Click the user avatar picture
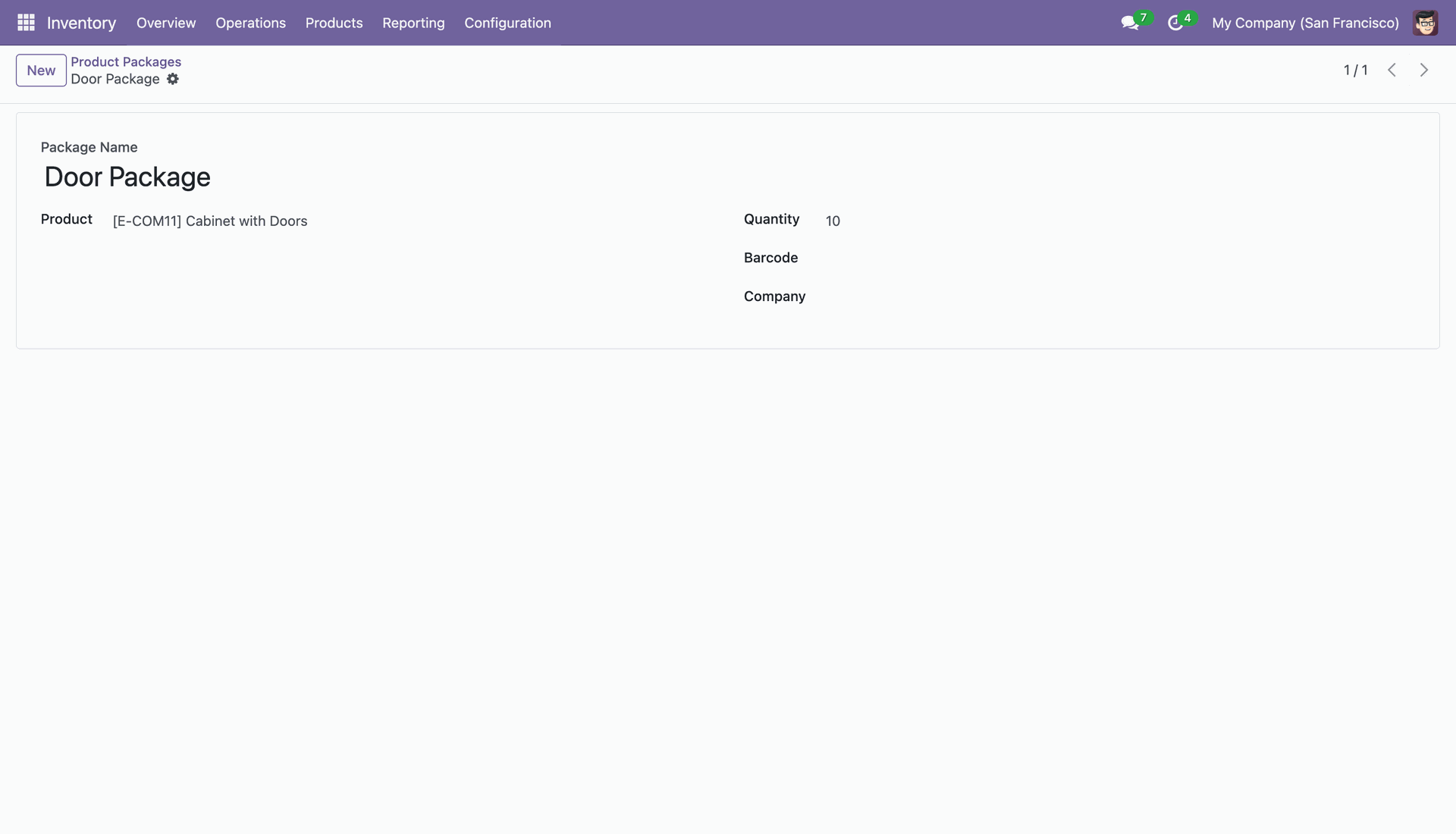The height and width of the screenshot is (834, 1456). 1425,23
